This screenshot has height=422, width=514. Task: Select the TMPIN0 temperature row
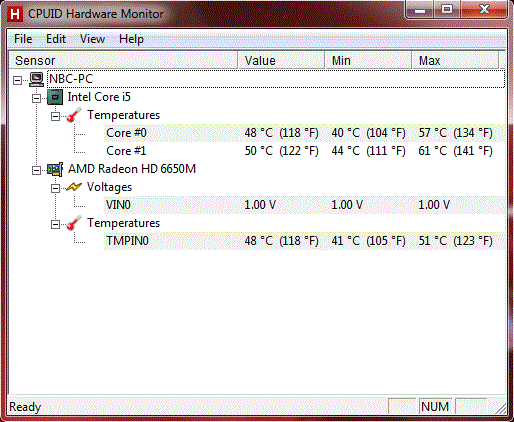(304, 241)
